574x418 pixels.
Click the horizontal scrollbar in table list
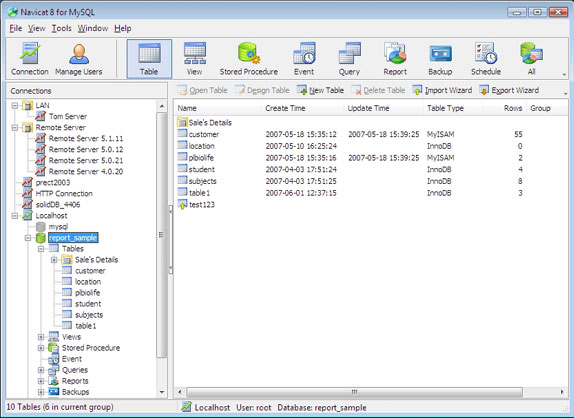tap(354, 392)
